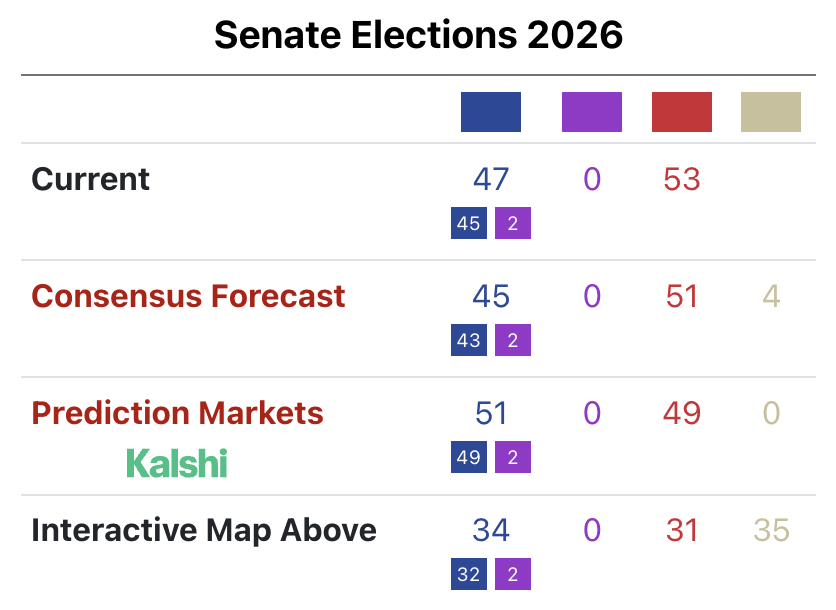This screenshot has height=610, width=836.
Task: Click blue 45 badge in Current row
Action: tap(468, 223)
